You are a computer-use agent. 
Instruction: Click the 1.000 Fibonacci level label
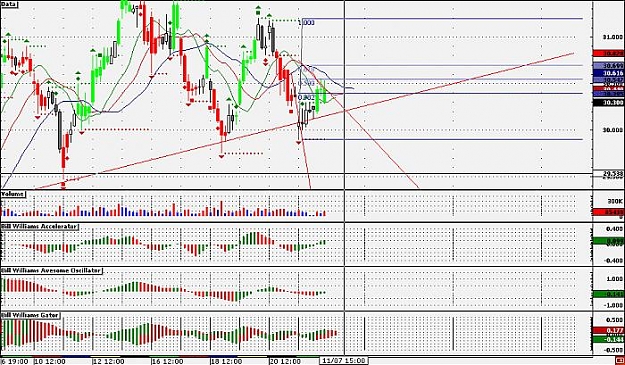306,23
